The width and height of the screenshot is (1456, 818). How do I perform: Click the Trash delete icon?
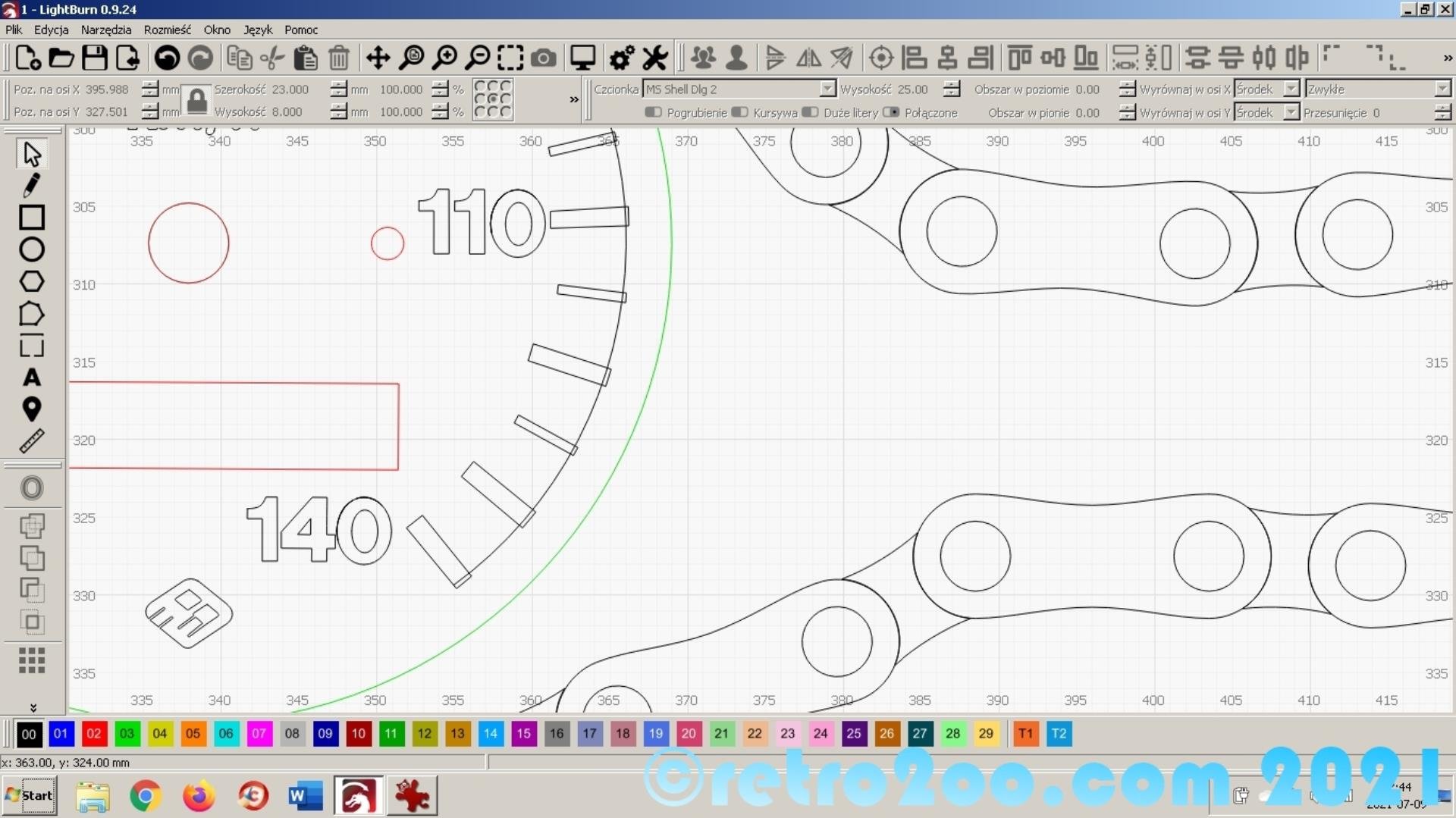tap(339, 58)
